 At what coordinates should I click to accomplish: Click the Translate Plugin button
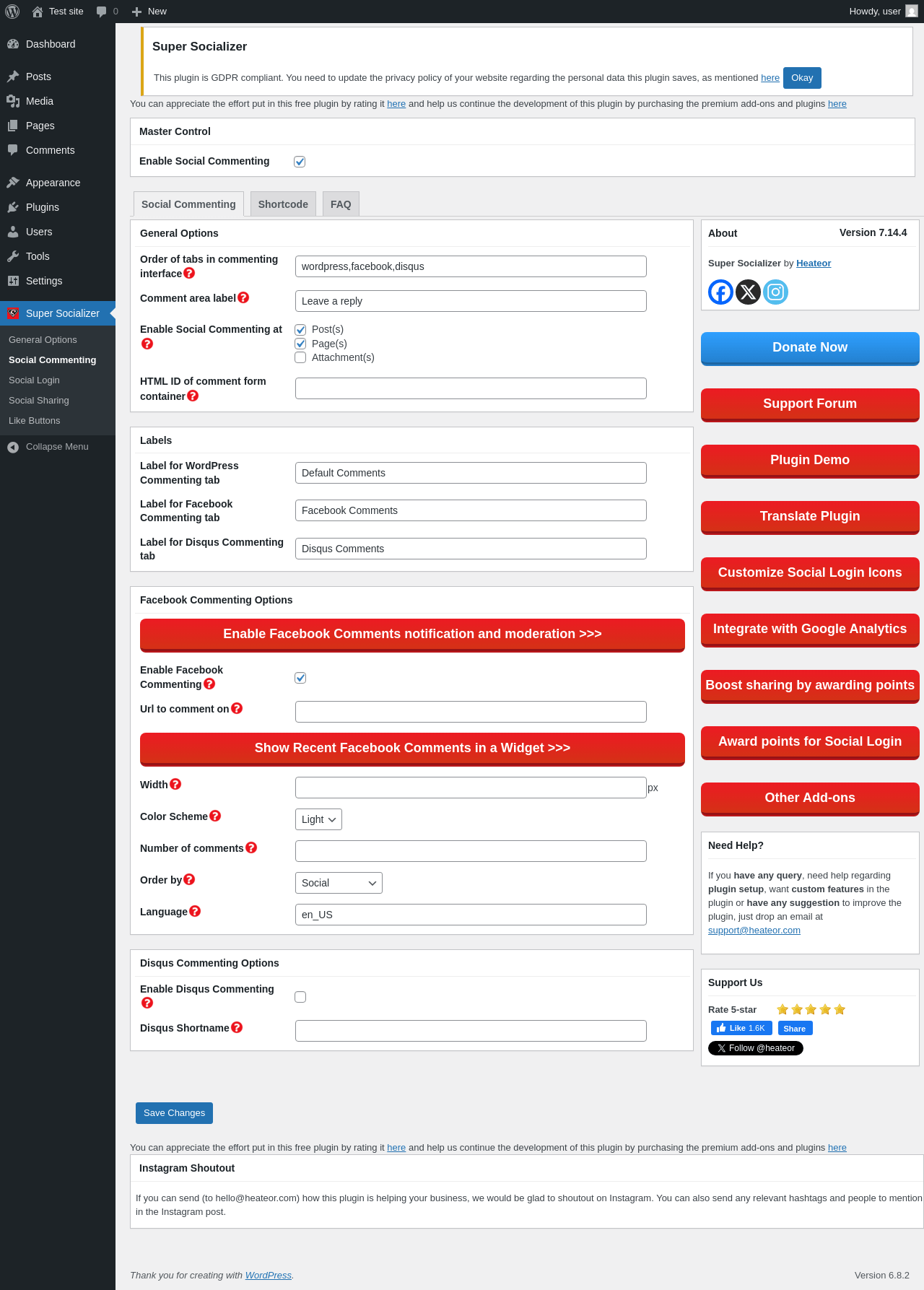click(x=810, y=518)
